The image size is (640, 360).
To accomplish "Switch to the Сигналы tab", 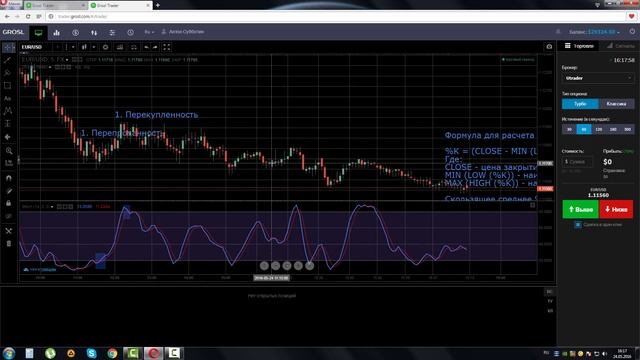I will point(620,46).
